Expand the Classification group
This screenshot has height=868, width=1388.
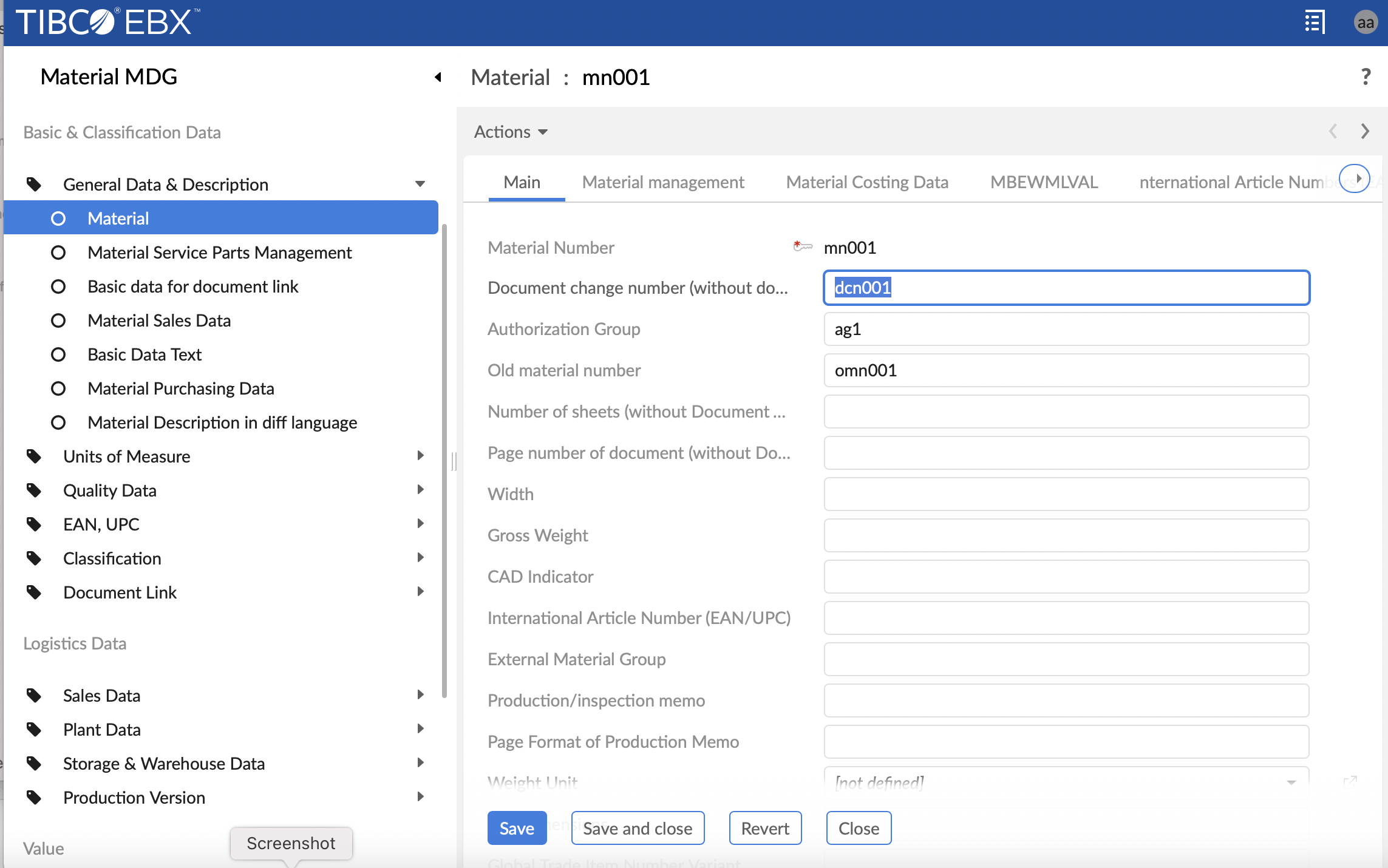click(x=420, y=557)
